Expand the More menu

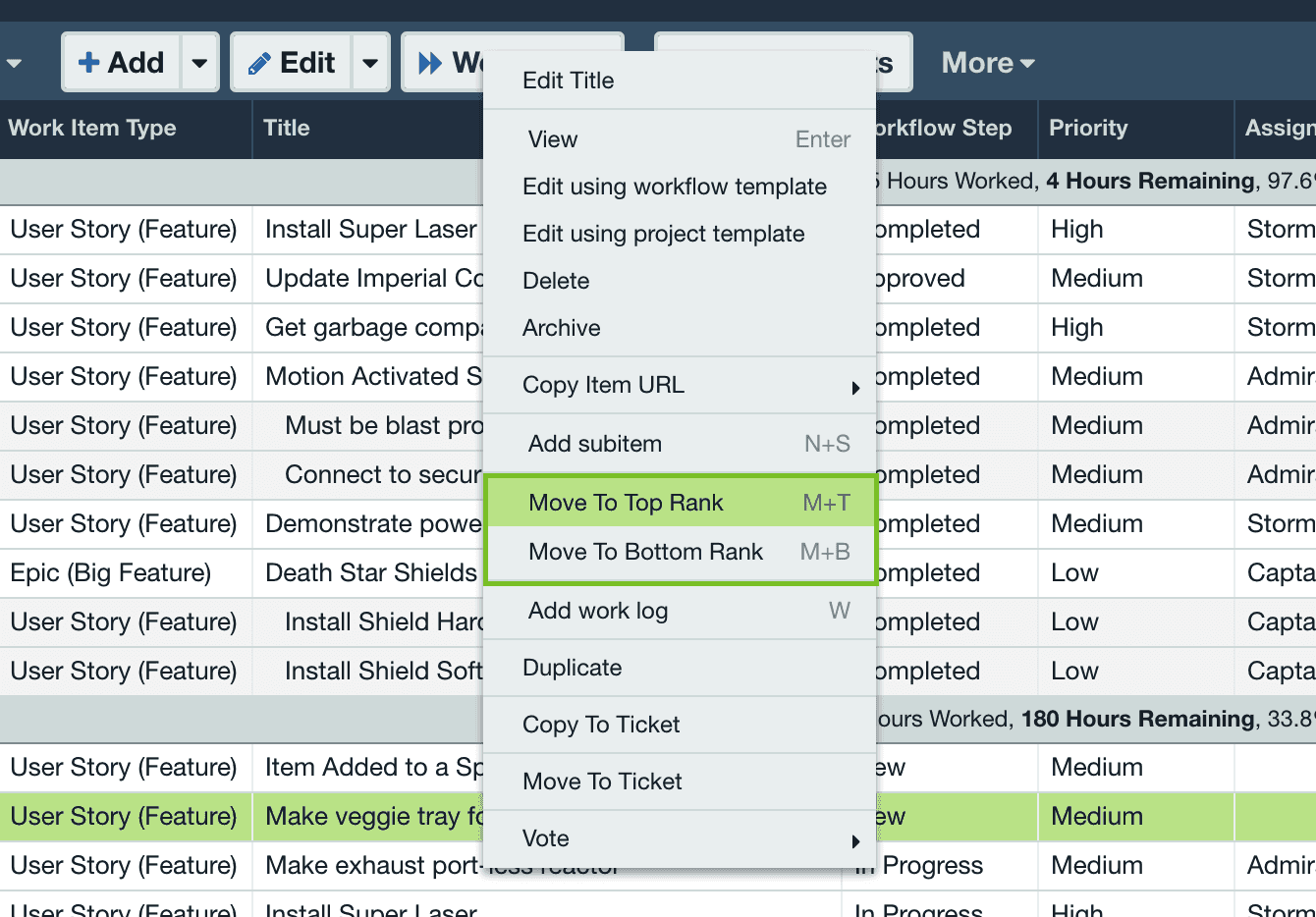click(988, 63)
